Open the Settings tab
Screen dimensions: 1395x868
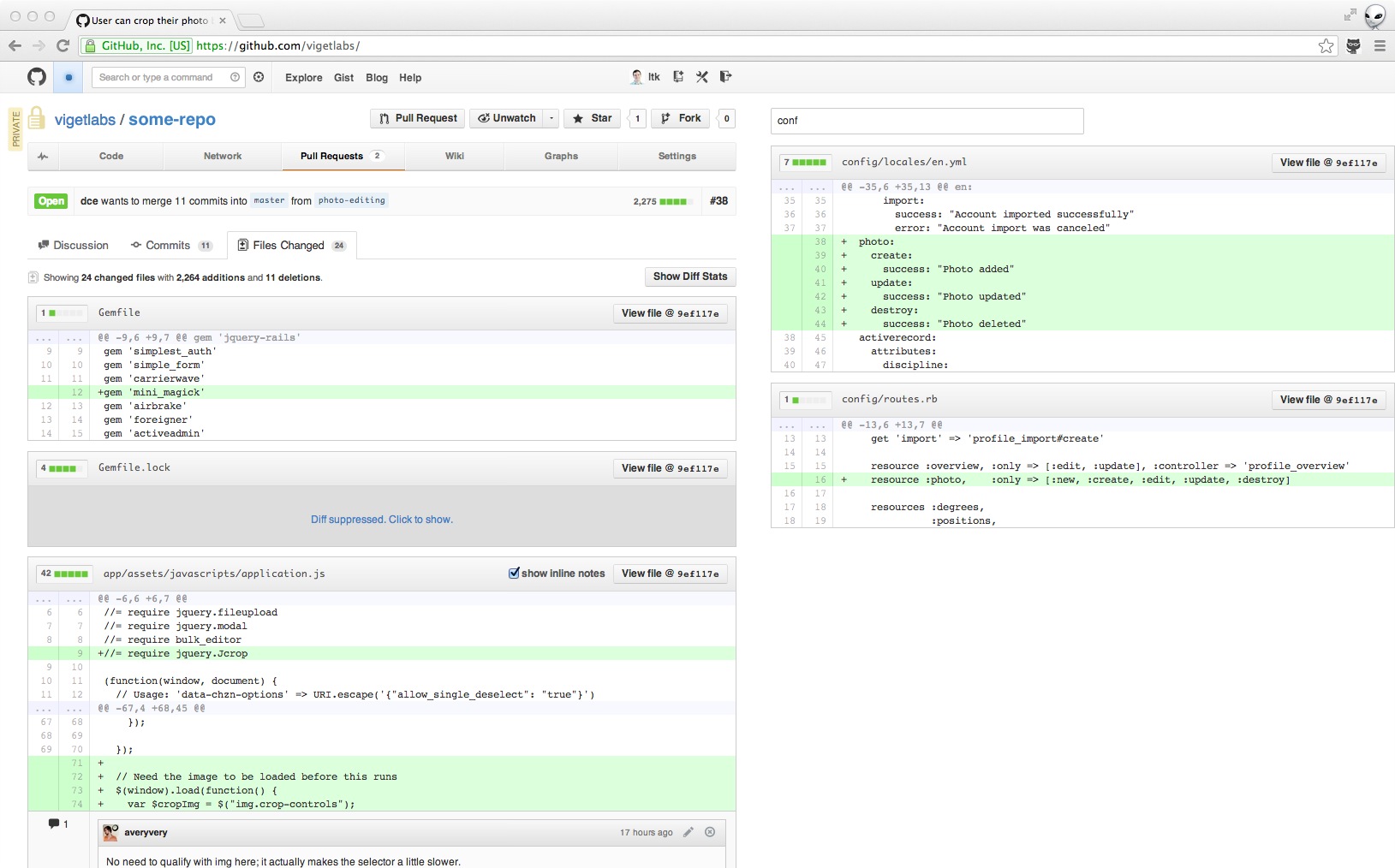click(x=677, y=157)
